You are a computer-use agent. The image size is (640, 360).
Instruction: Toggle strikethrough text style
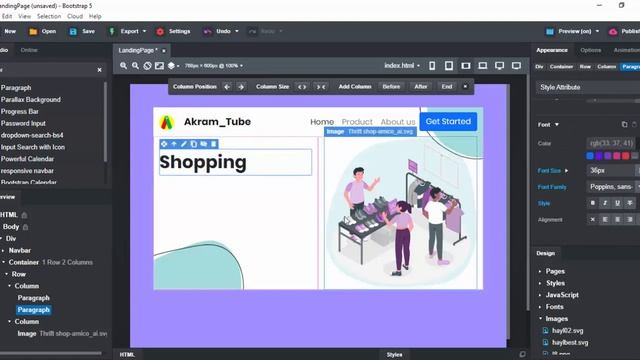click(x=629, y=203)
